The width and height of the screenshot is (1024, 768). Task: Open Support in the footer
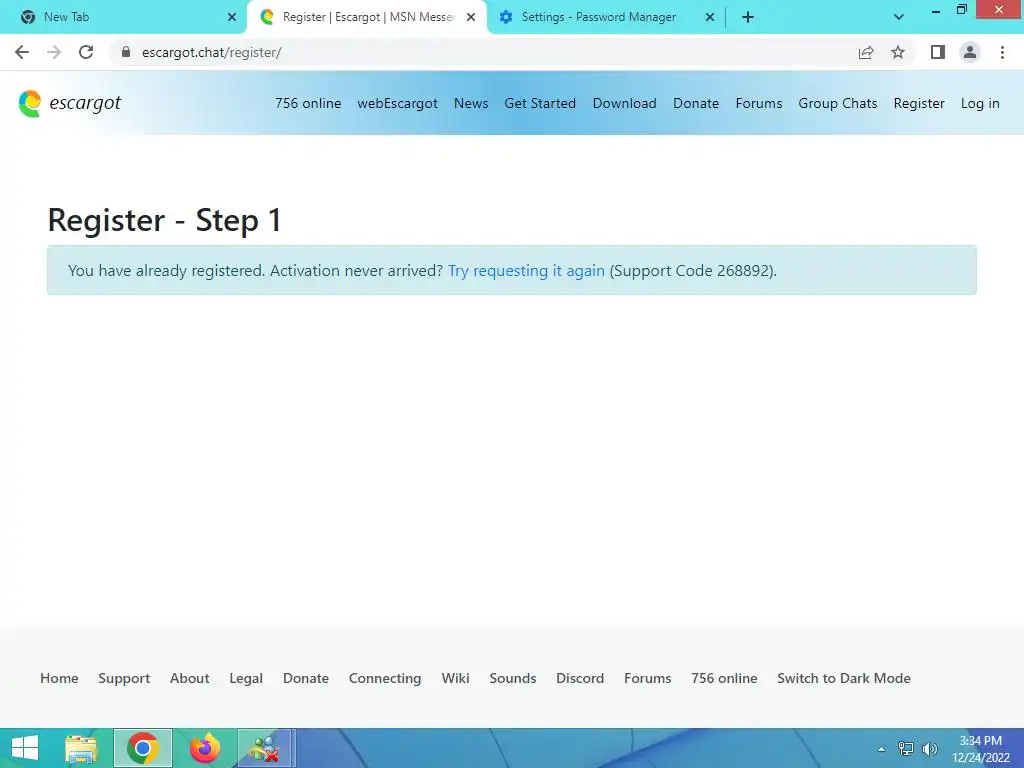click(124, 678)
